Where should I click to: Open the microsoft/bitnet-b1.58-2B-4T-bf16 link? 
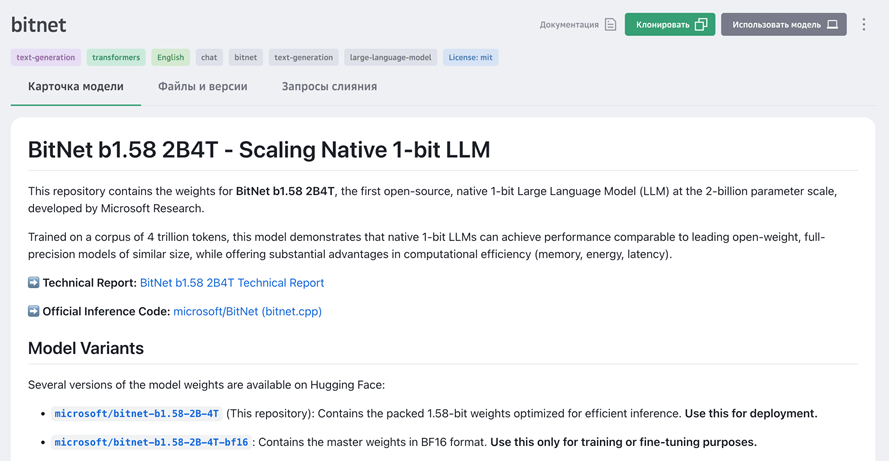(151, 442)
